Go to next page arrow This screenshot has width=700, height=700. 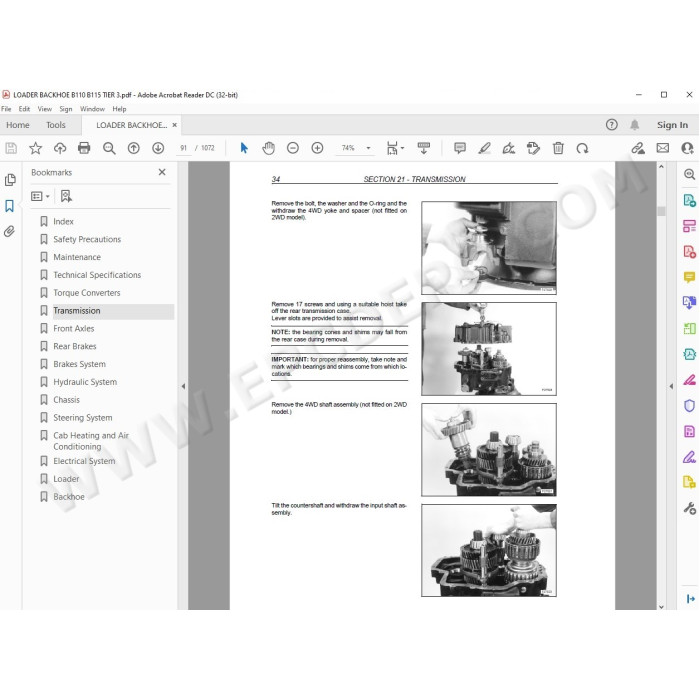coord(158,148)
